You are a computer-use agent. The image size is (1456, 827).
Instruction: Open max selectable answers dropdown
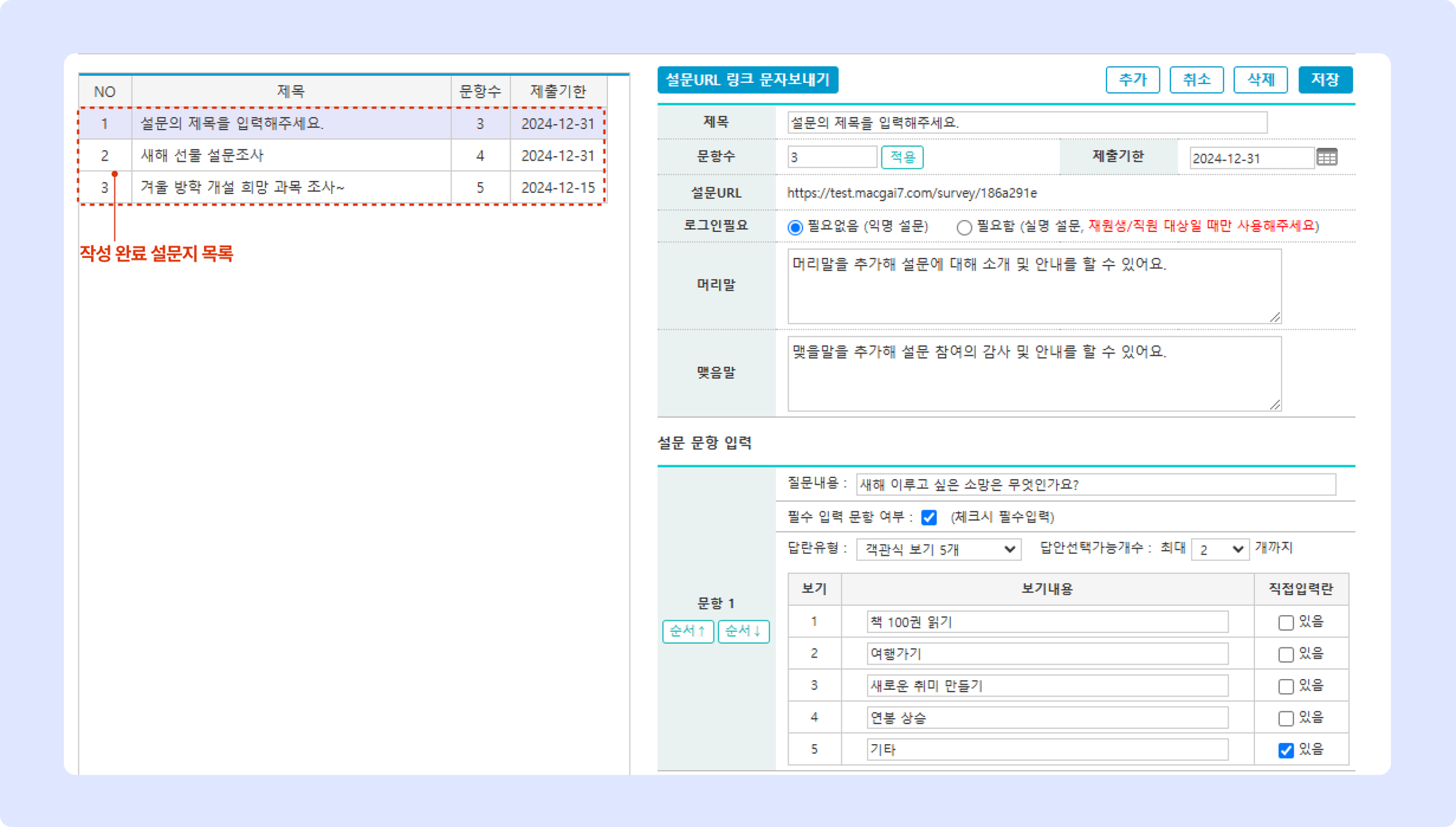tap(1220, 549)
